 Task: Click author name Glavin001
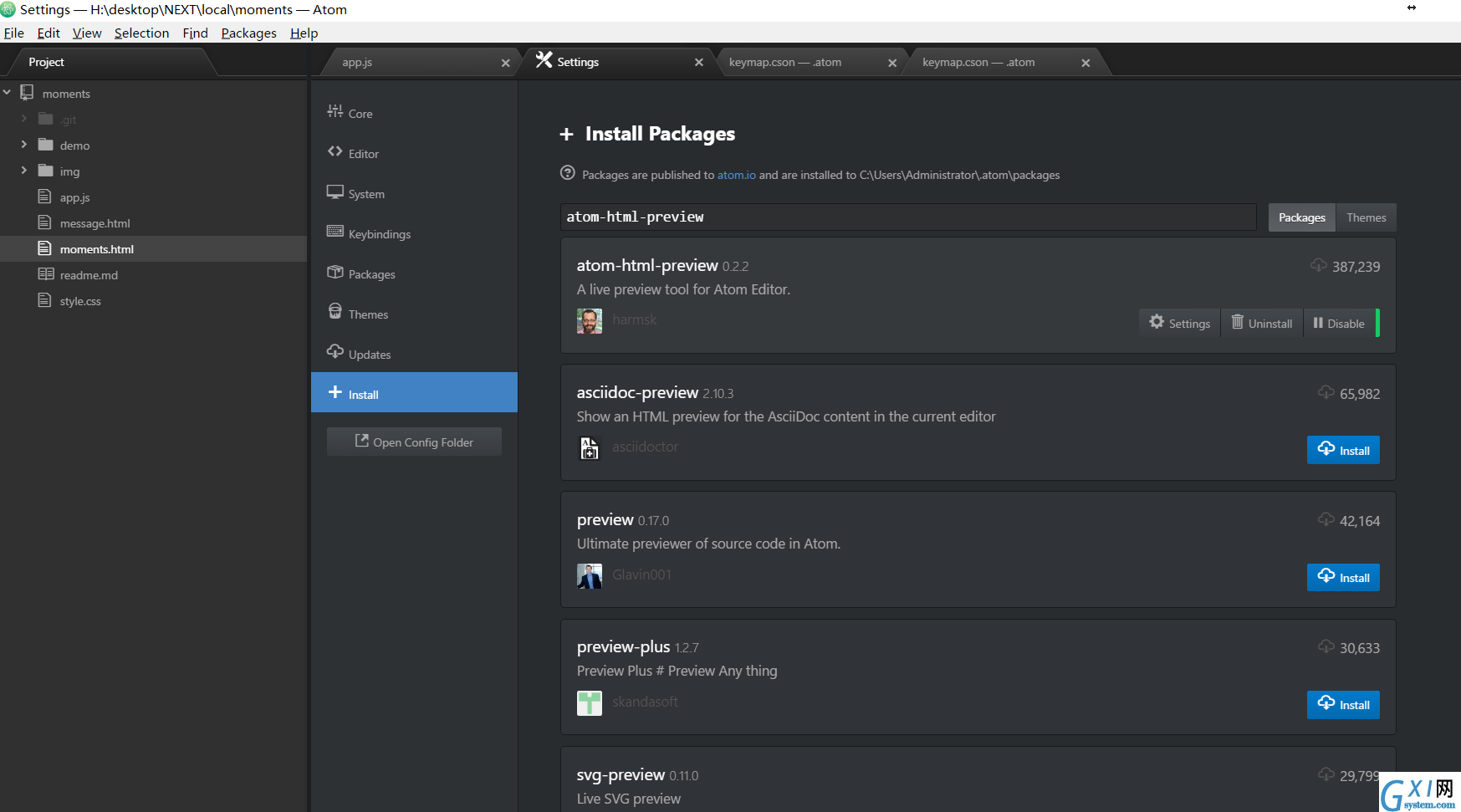pos(641,575)
